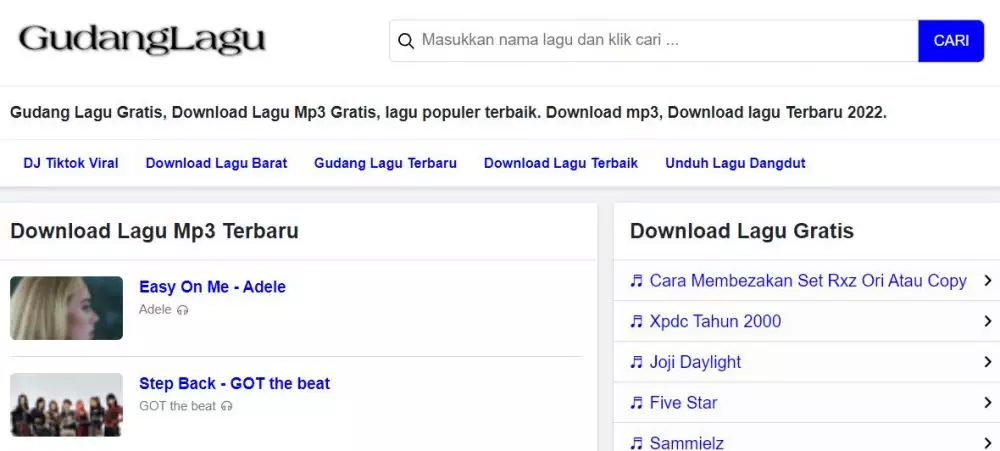Open Gudang Lagu Terbaru menu link
This screenshot has width=1000, height=451.
[385, 163]
